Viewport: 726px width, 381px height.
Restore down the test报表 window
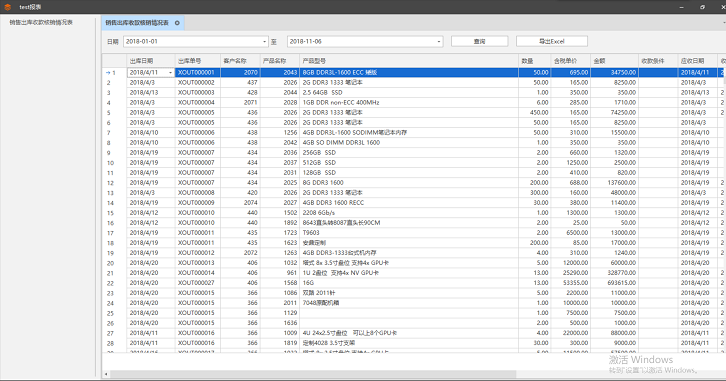pos(702,7)
